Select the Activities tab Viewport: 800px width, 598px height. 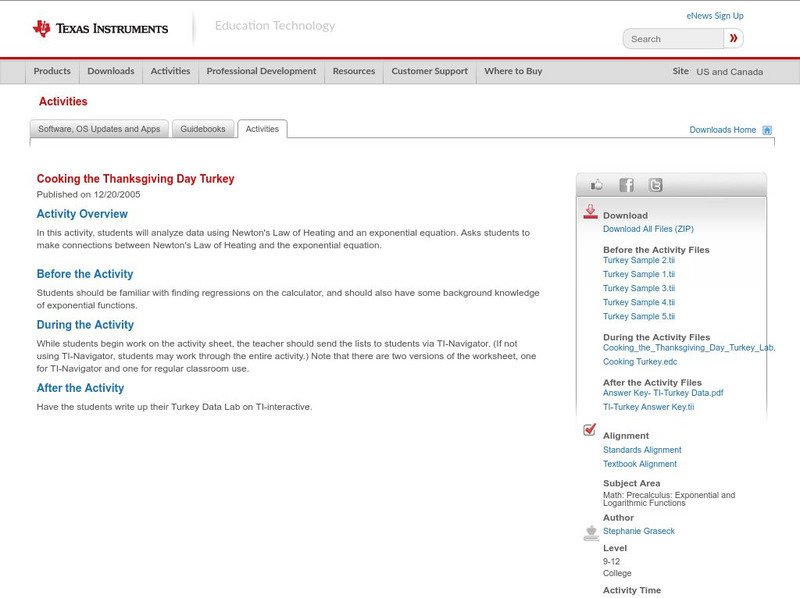262,129
